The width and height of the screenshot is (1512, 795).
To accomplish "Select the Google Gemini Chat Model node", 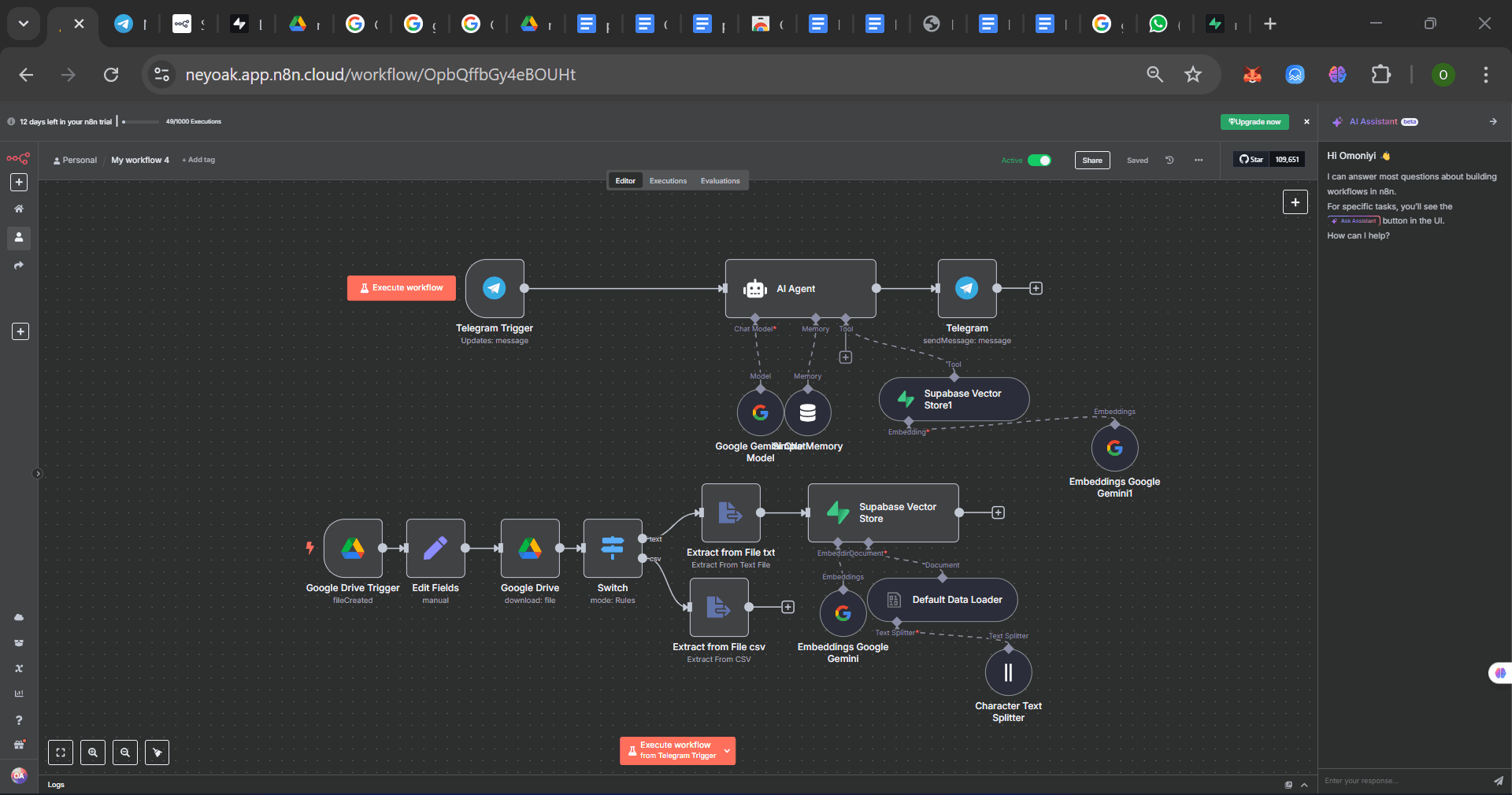I will [x=760, y=412].
